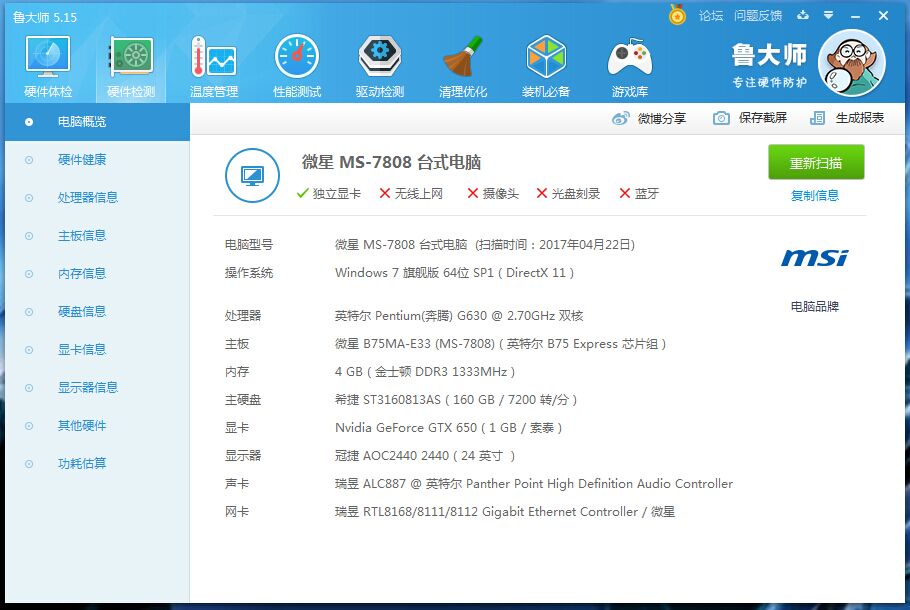910x610 pixels.
Task: Click the download-tray icon in title bar
Action: point(803,16)
